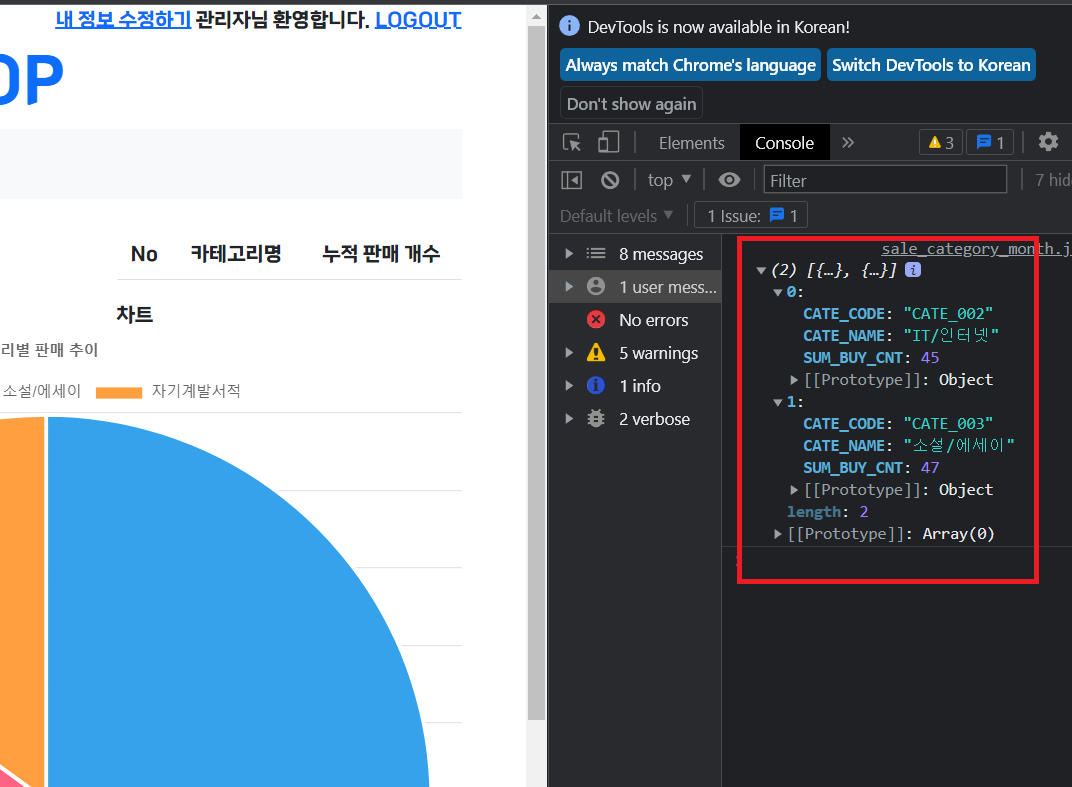Show more DevTools tabs chevron
The image size is (1072, 787).
(848, 142)
